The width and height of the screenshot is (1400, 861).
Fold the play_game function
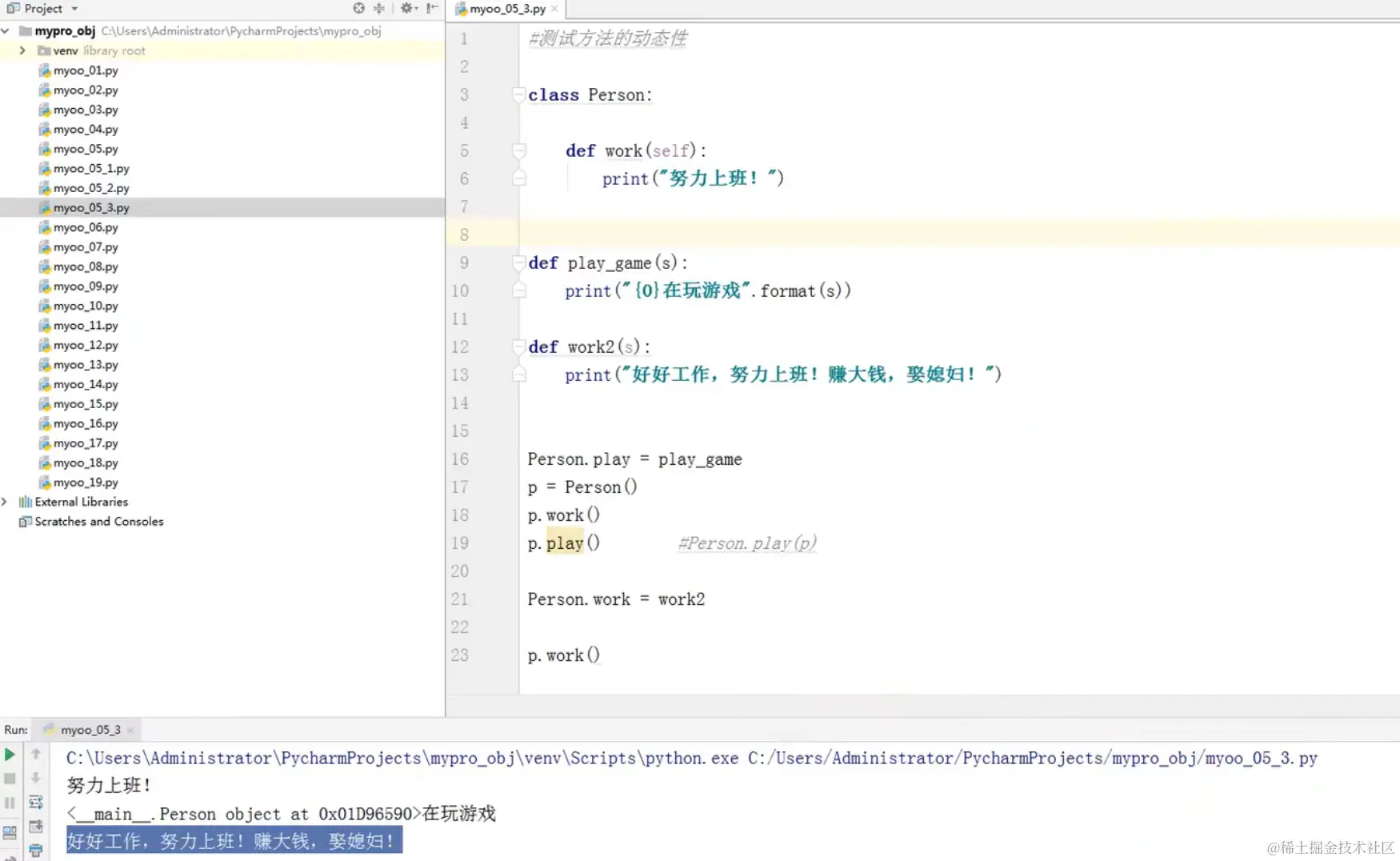coord(518,263)
